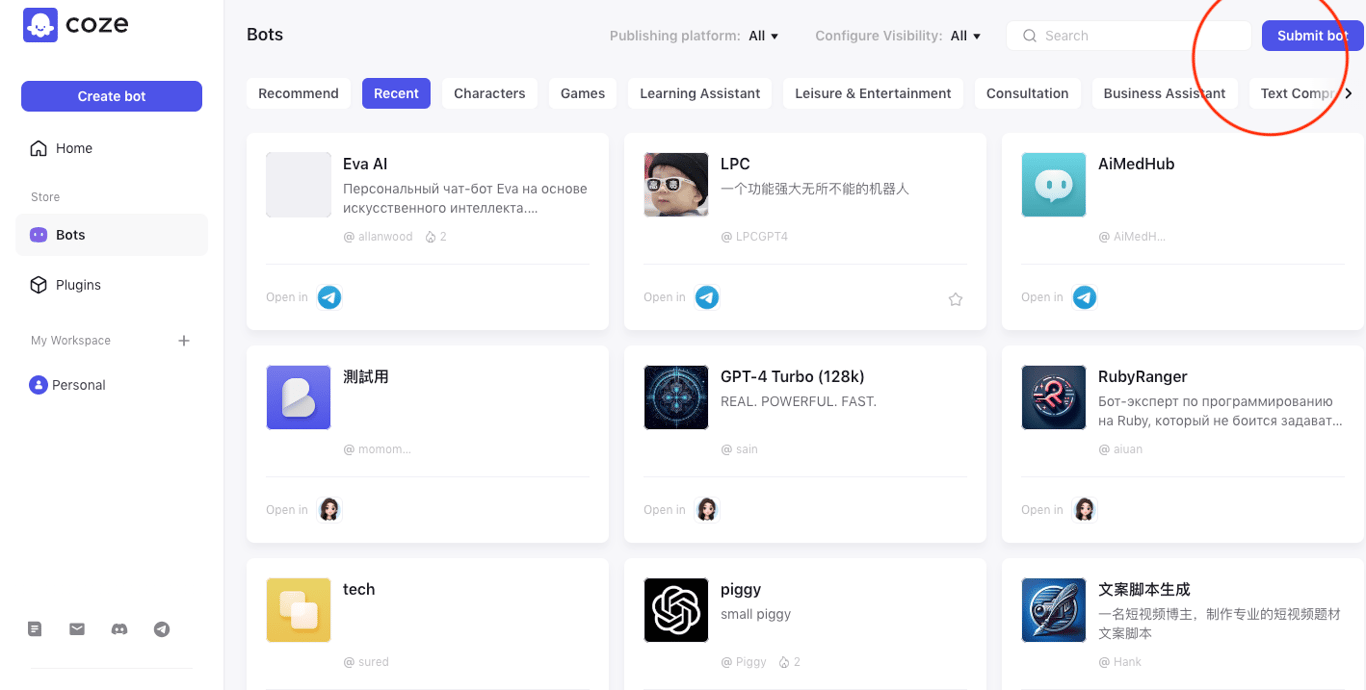This screenshot has height=690, width=1366.
Task: Click the LPC bot avatar image
Action: (x=676, y=185)
